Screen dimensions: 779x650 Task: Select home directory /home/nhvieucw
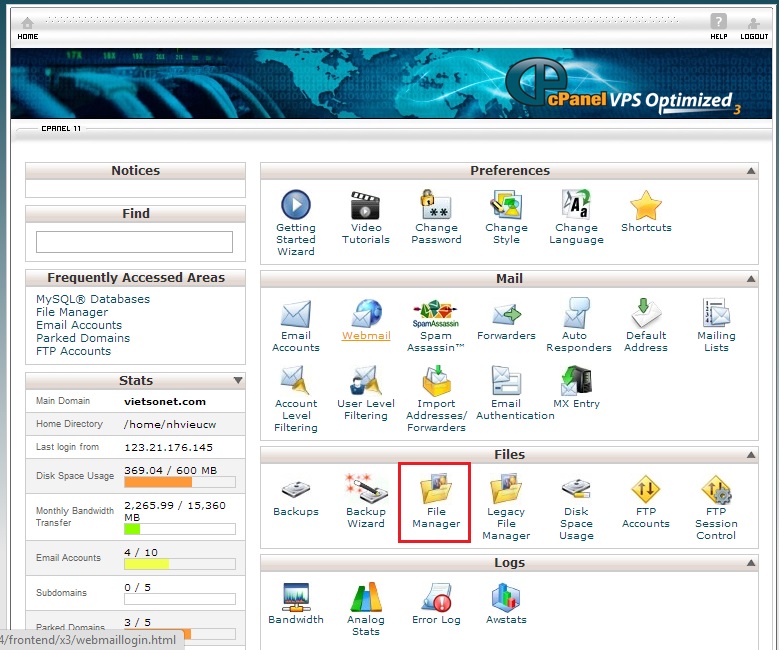170,424
